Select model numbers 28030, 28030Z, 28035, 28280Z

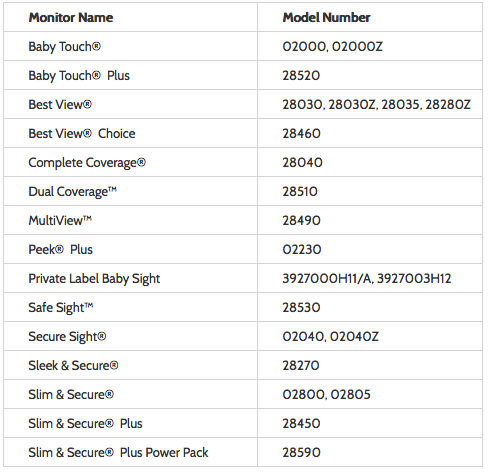coord(376,104)
